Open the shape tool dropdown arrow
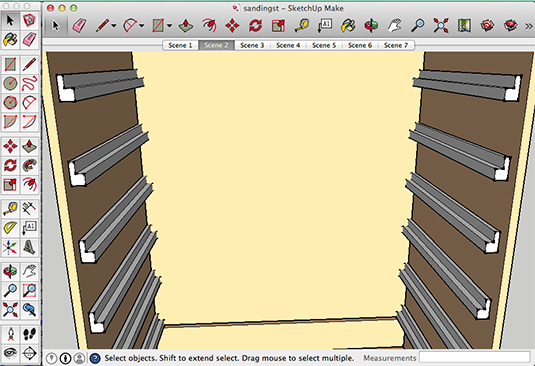535x366 pixels. [169, 26]
